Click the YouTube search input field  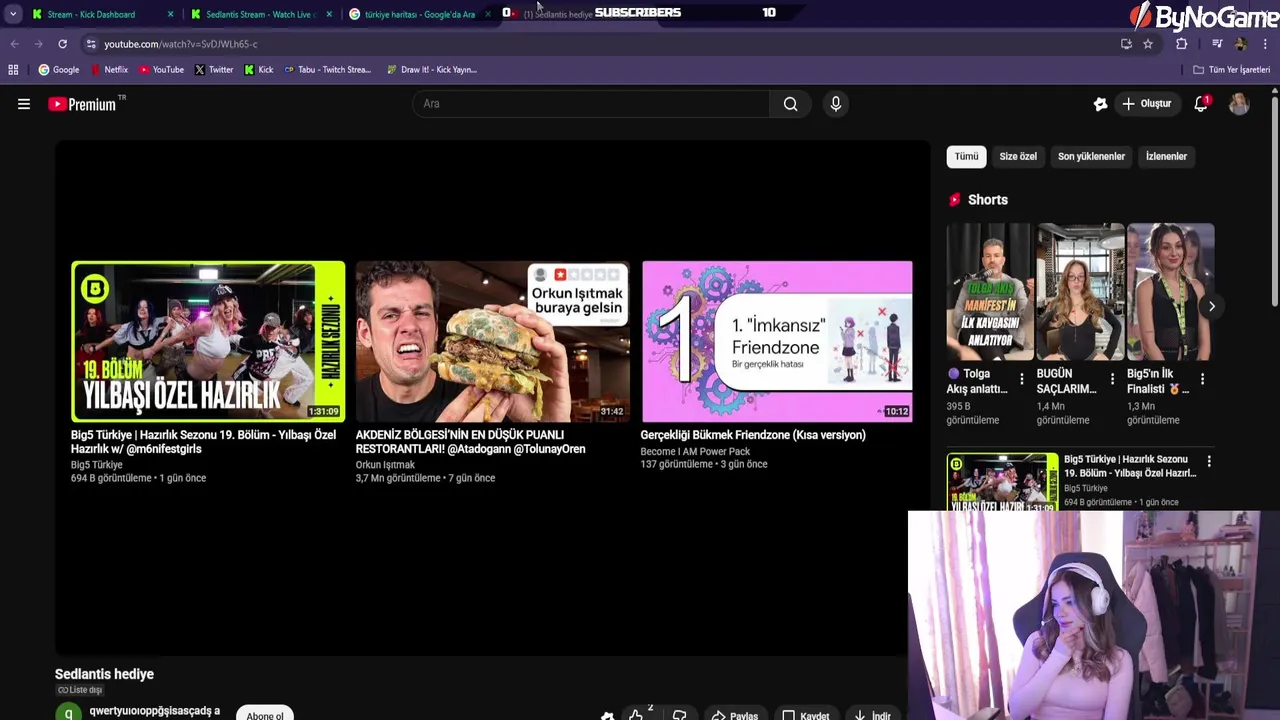point(591,104)
